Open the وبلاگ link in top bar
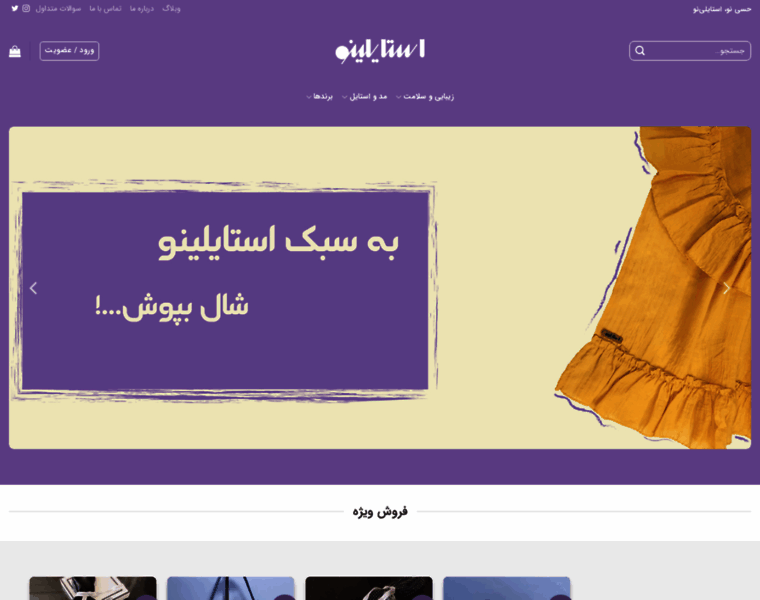Screen dimensions: 760x600 [x=171, y=9]
